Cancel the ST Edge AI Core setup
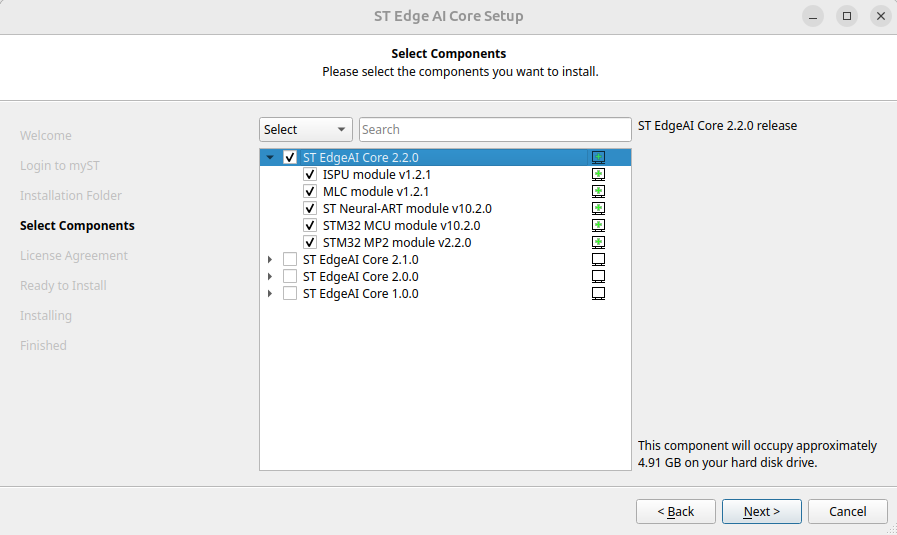The image size is (897, 535). coord(848,512)
